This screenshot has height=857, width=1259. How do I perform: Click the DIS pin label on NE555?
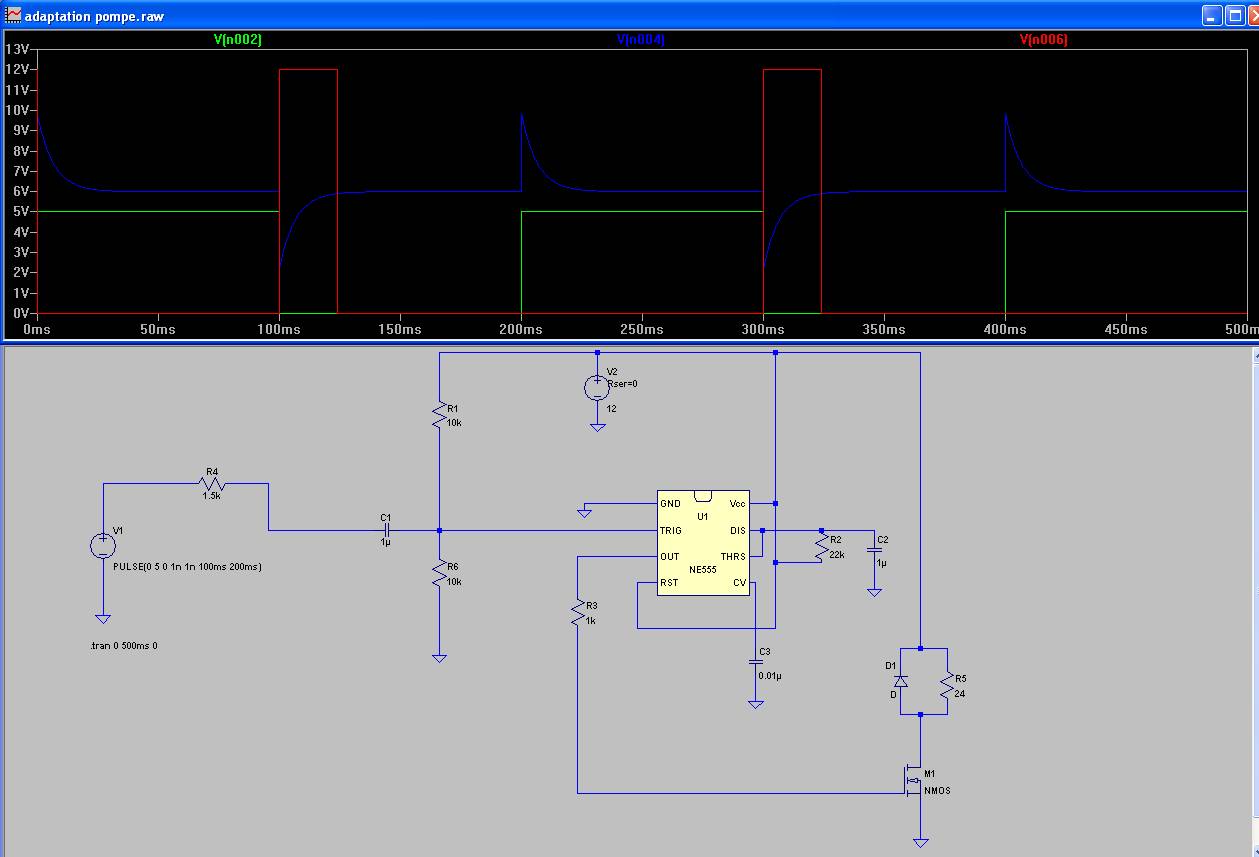pos(738,531)
